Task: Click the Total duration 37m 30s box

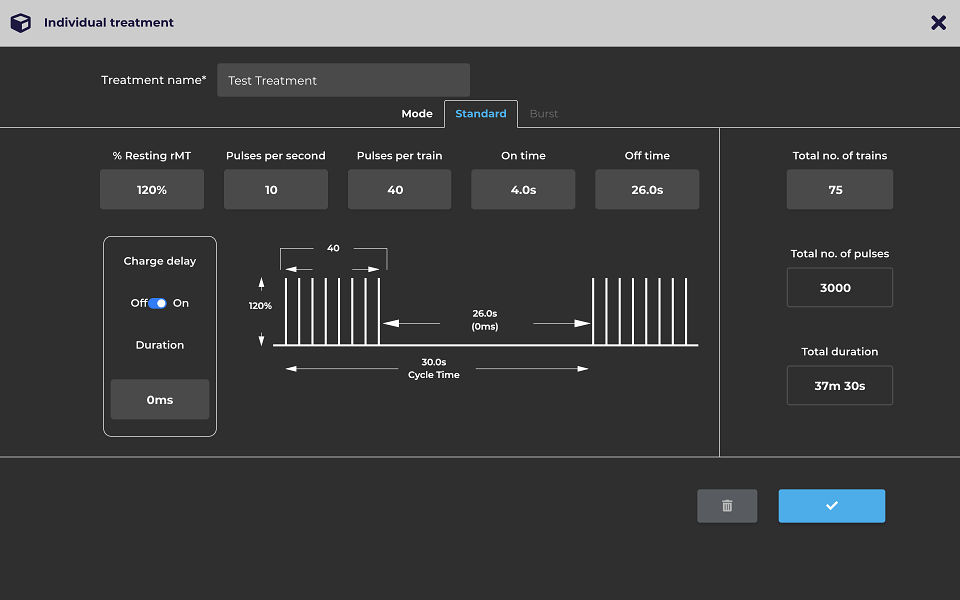Action: point(839,386)
